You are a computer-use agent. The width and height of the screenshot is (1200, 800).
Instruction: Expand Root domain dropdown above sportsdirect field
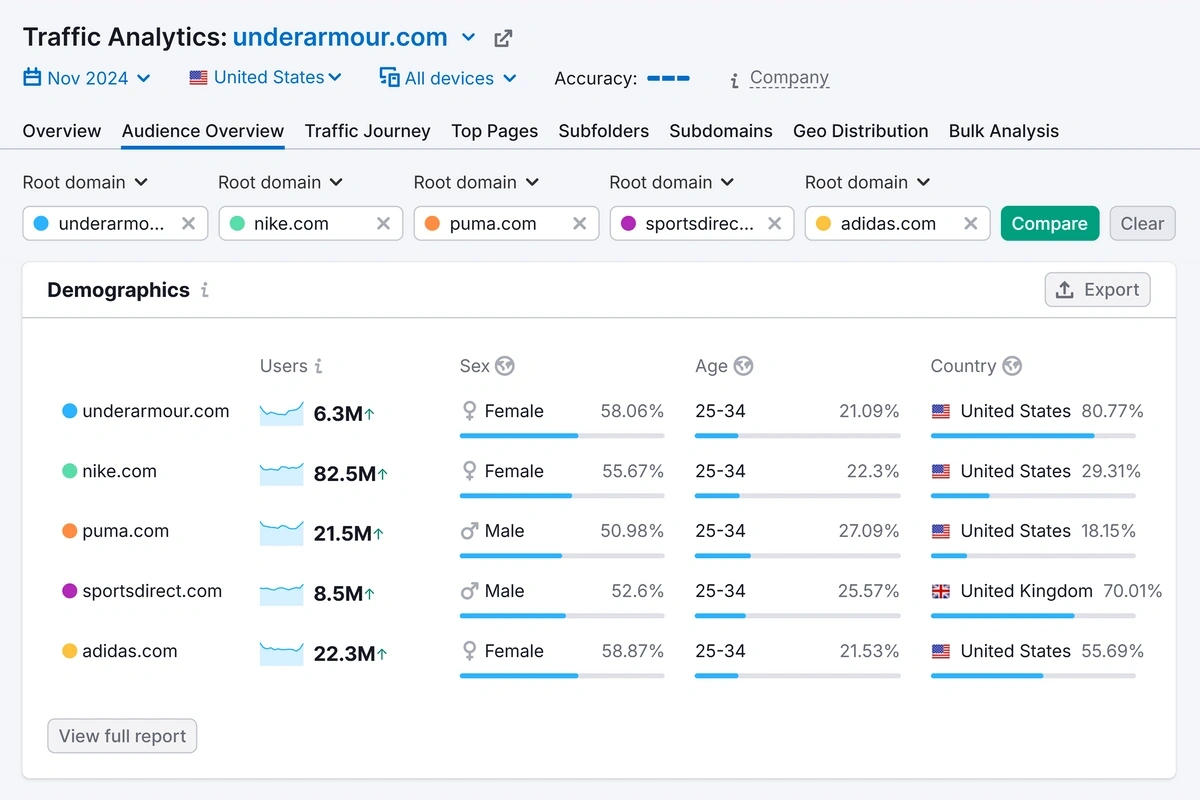tap(672, 182)
